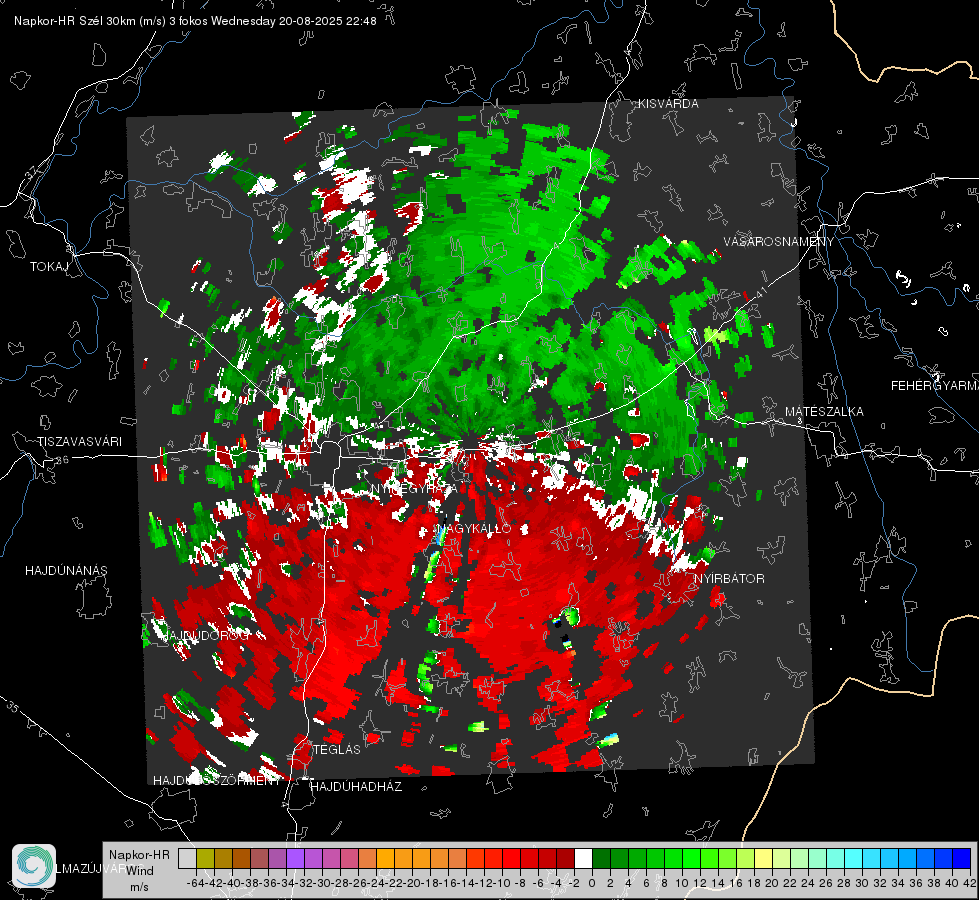Screen dimensions: 979x900
Task: Select the TOKAJ label on the map
Action: pyautogui.click(x=49, y=267)
